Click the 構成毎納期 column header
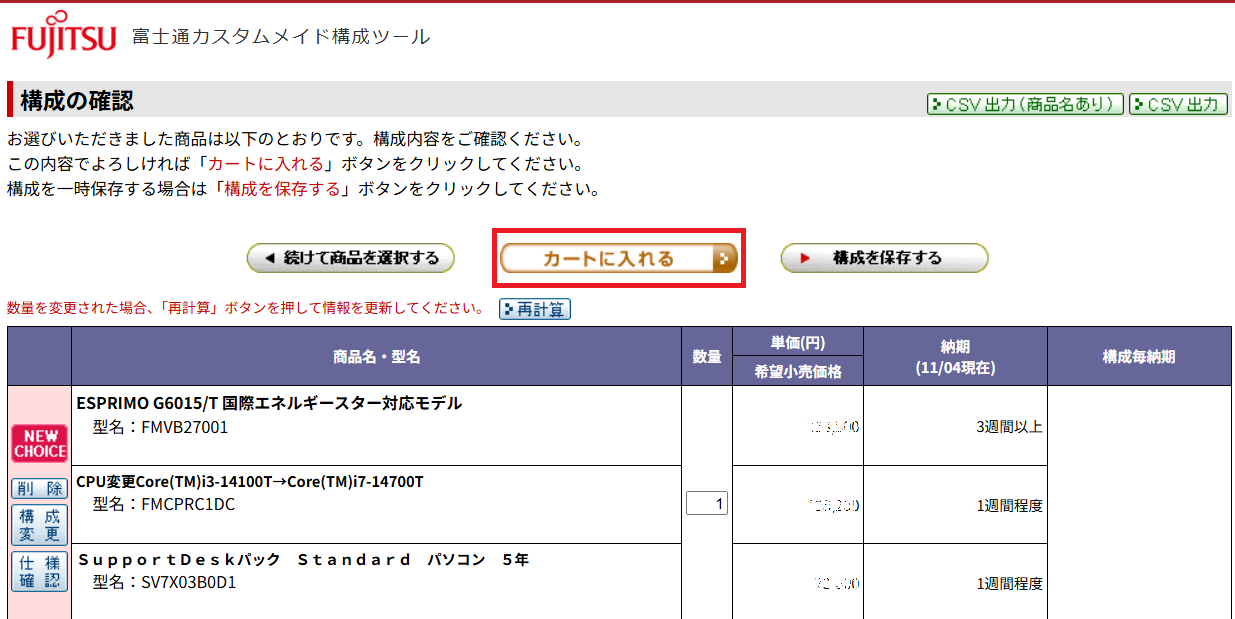This screenshot has height=619, width=1235. point(1138,357)
